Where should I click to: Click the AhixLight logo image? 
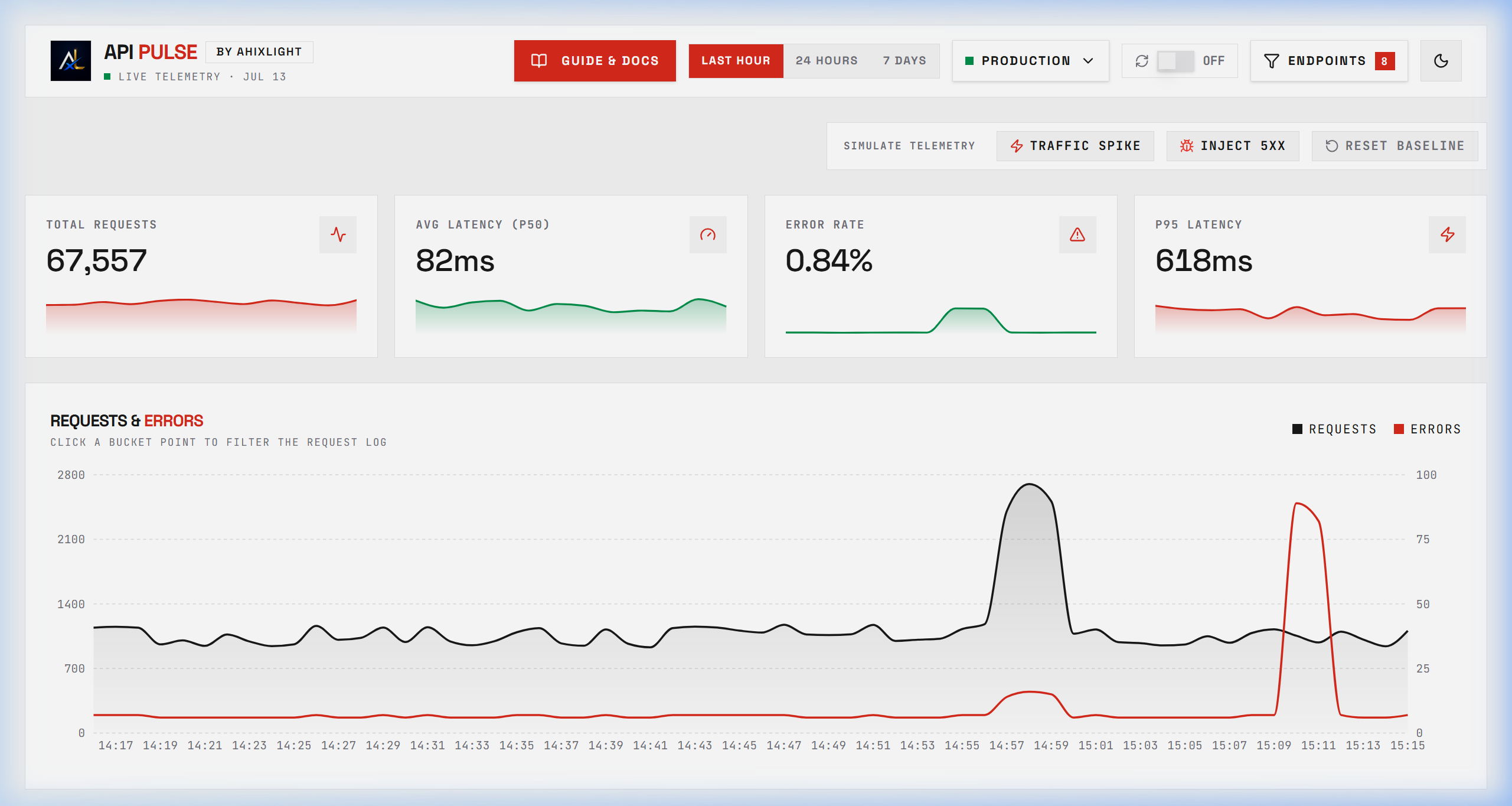[x=70, y=61]
